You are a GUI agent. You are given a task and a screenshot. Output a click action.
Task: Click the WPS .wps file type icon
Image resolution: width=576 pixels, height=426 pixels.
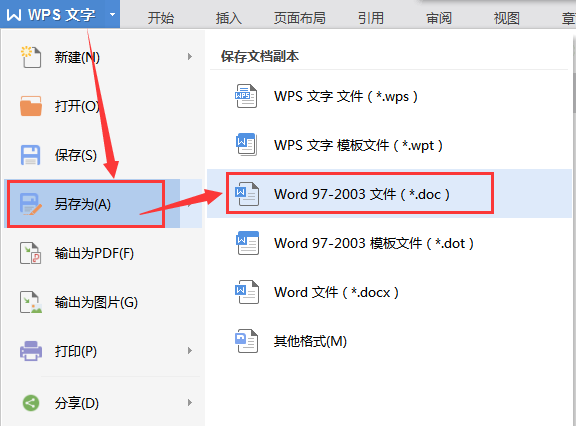coord(246,96)
